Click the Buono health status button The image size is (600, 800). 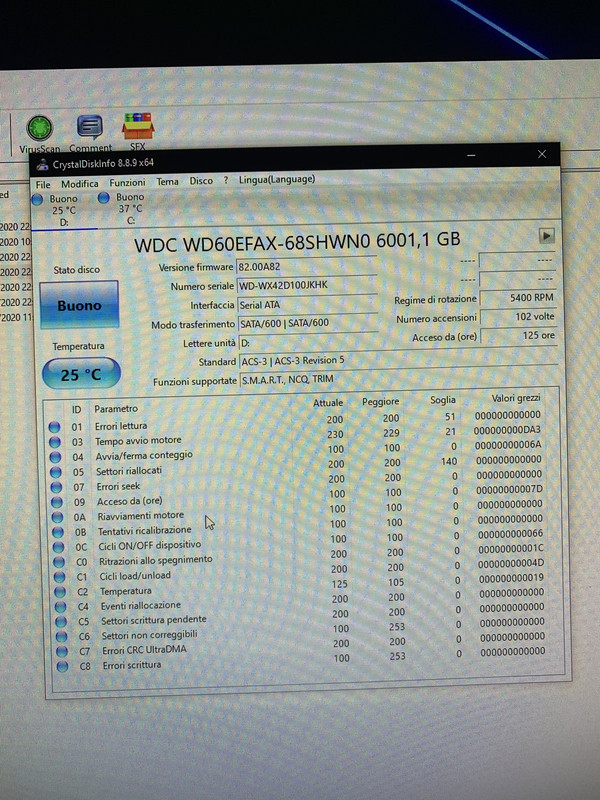tap(79, 305)
